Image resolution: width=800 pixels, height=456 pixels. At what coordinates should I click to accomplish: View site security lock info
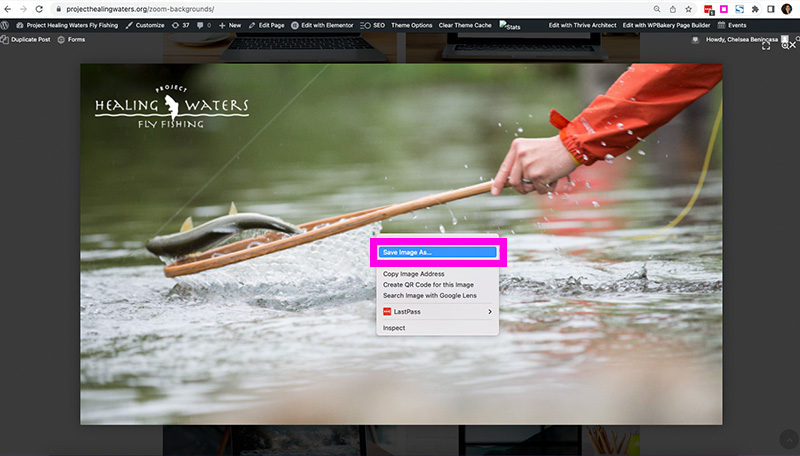pyautogui.click(x=58, y=9)
